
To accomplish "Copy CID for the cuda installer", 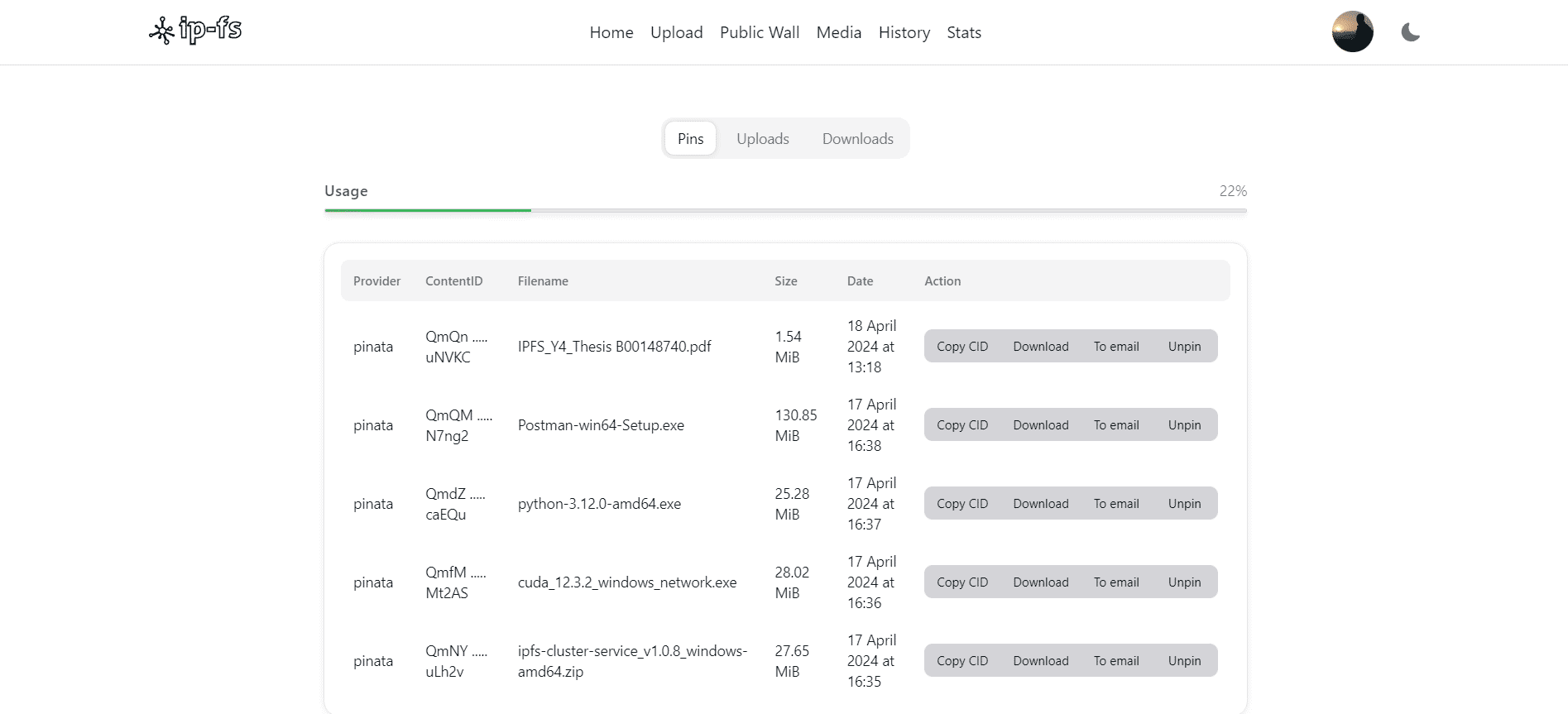I will click(x=961, y=582).
